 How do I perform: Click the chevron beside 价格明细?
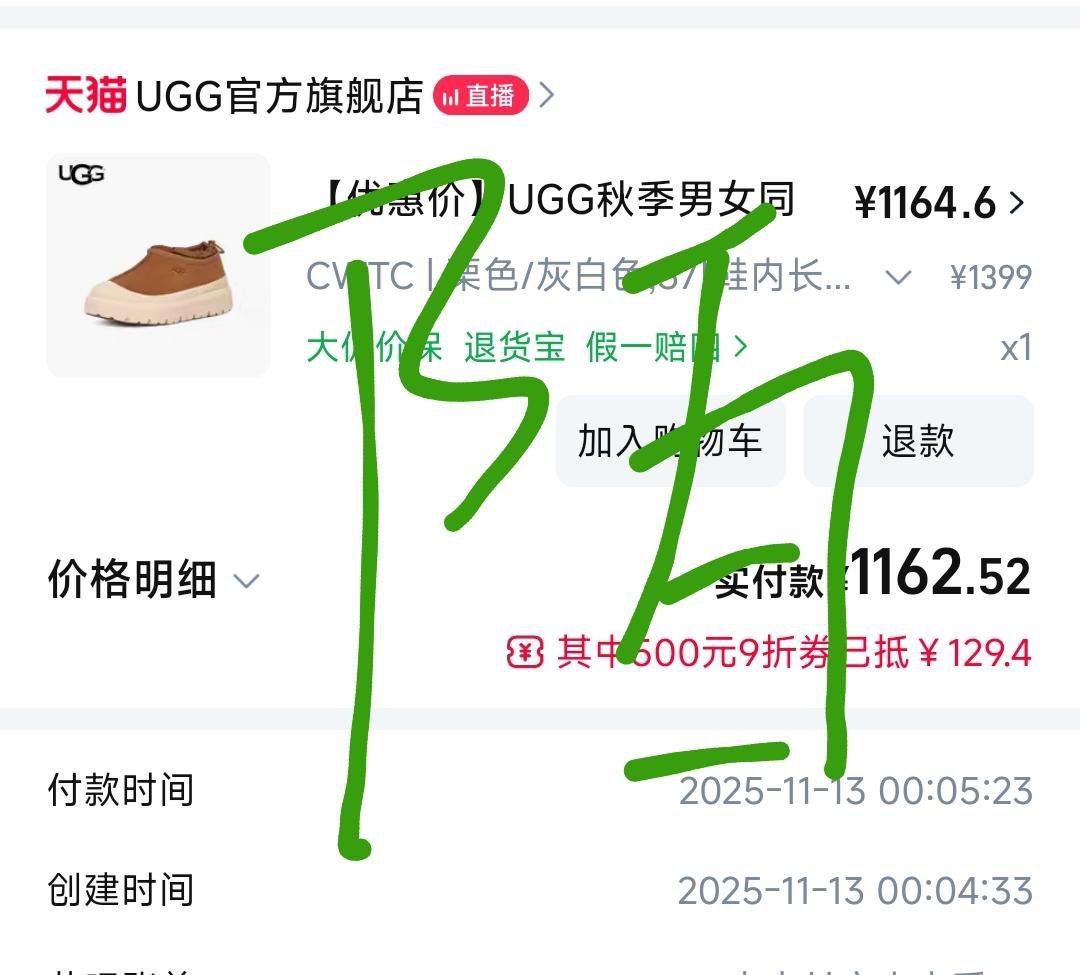(x=246, y=581)
